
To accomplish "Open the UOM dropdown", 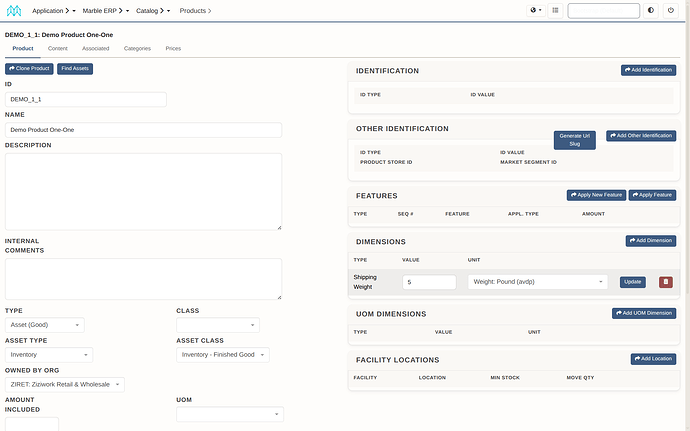I will (230, 414).
